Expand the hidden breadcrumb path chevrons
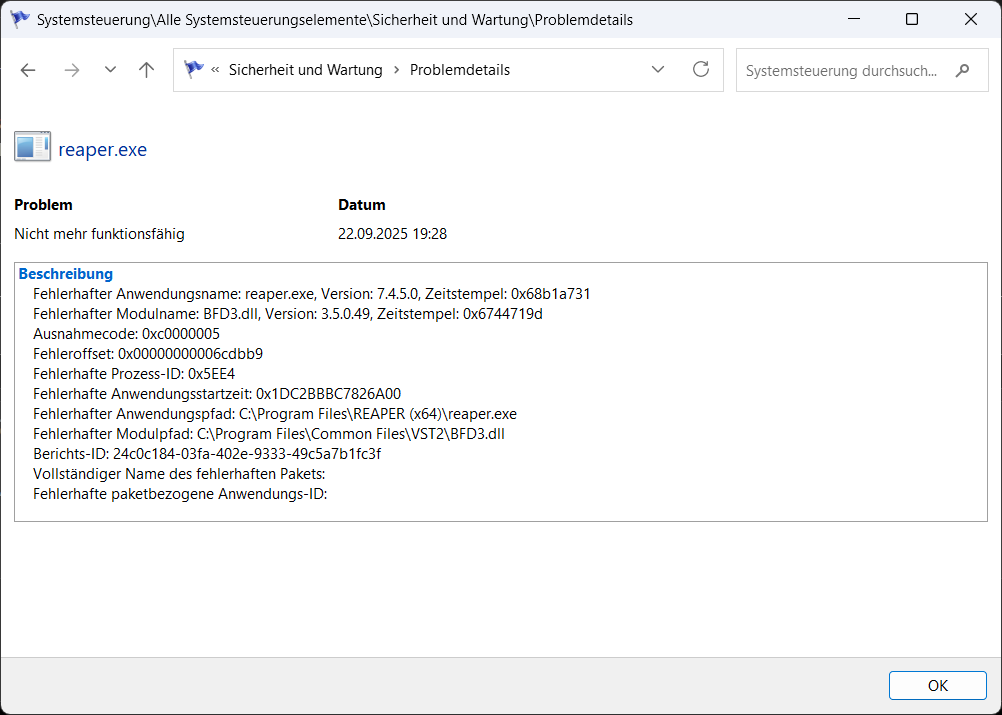This screenshot has height=715, width=1002. 215,70
